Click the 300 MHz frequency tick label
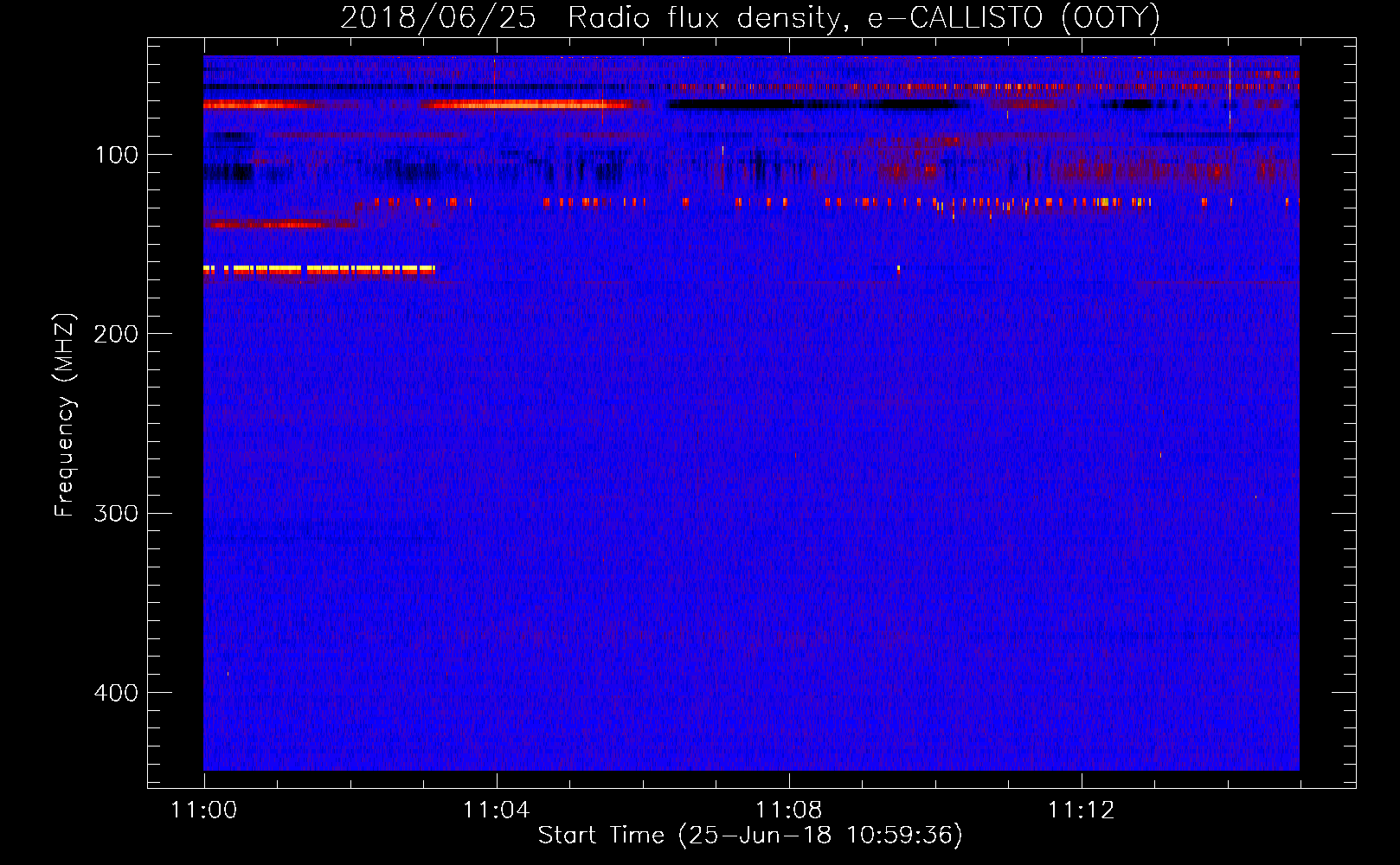The image size is (1400, 865). [116, 513]
